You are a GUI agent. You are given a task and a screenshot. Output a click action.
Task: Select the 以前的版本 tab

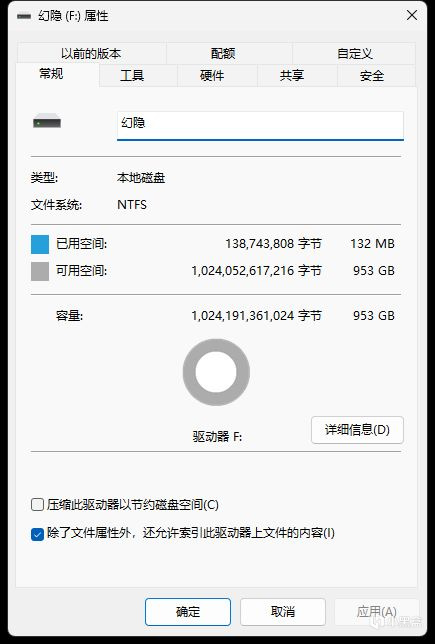coord(91,53)
